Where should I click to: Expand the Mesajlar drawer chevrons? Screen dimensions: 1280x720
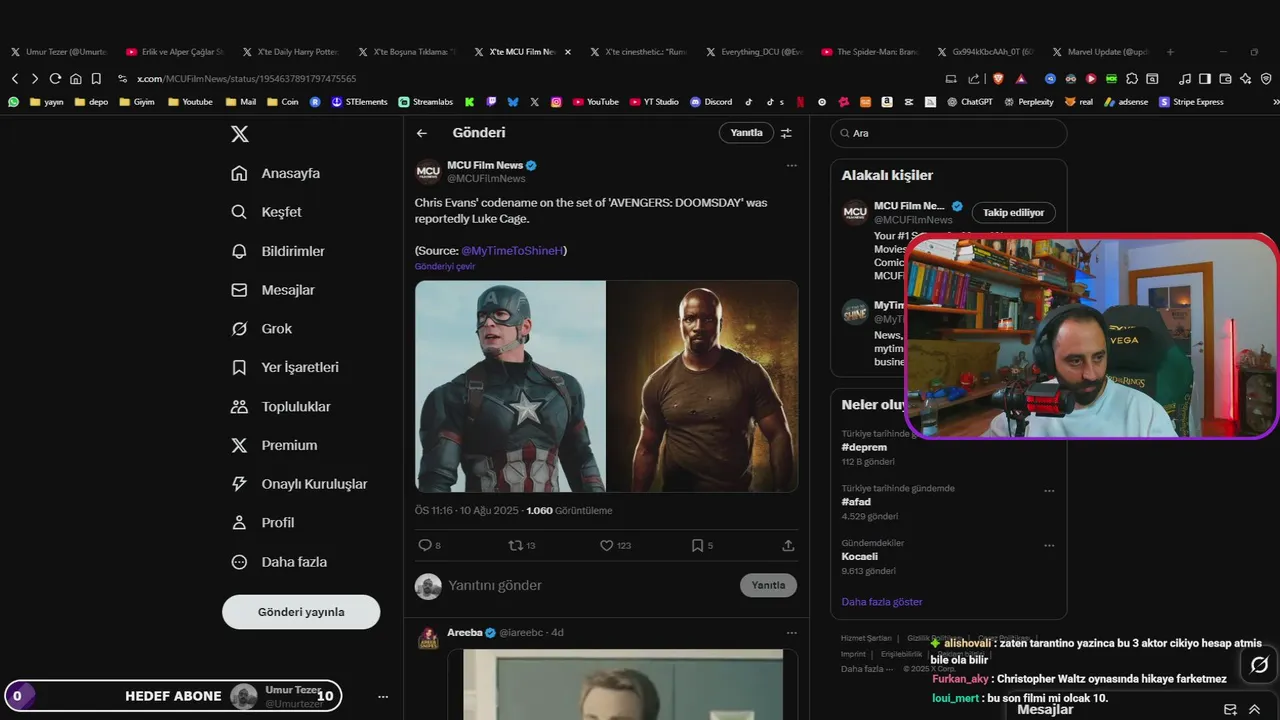[1254, 709]
